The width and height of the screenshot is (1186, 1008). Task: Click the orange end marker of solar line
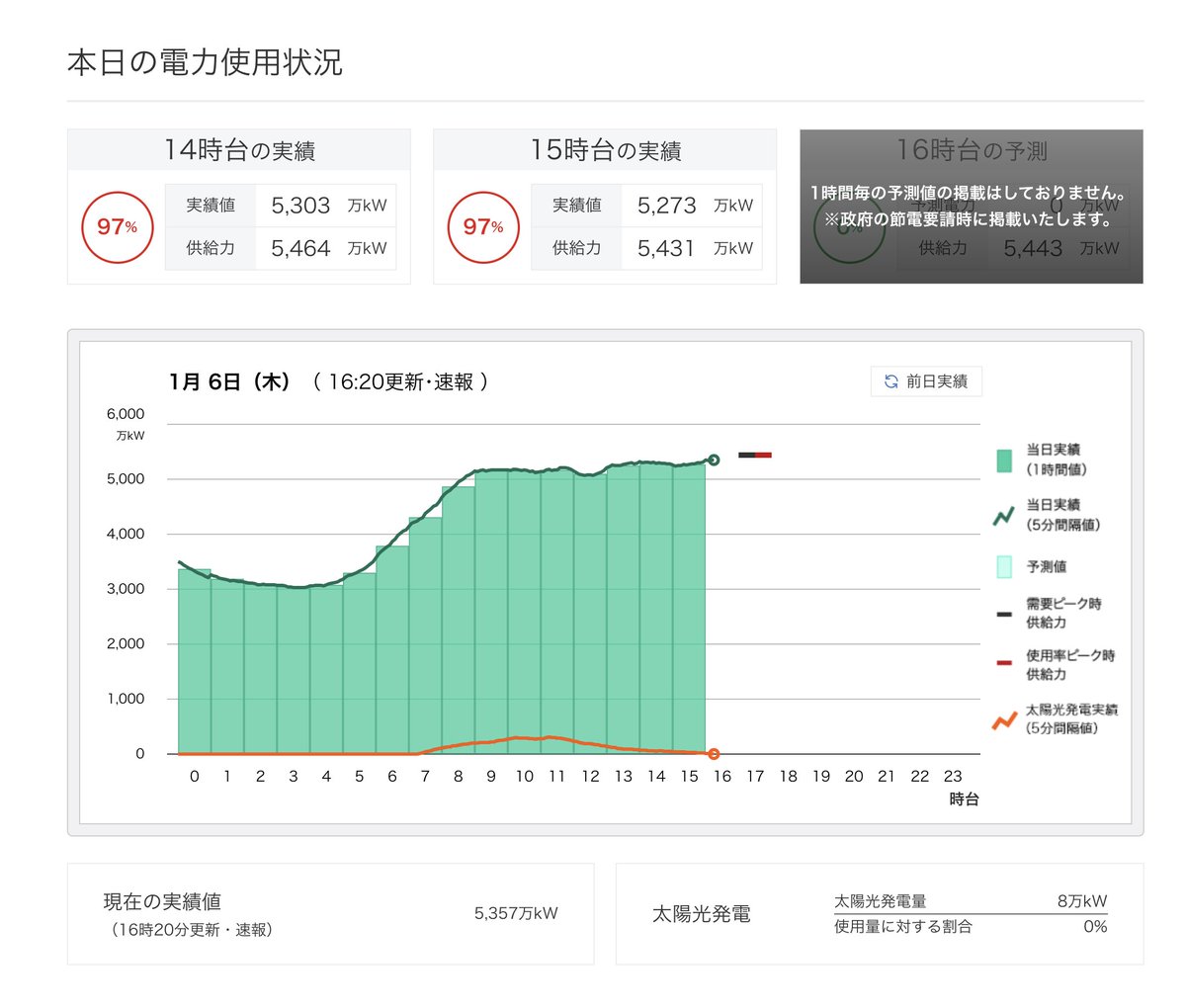(714, 754)
